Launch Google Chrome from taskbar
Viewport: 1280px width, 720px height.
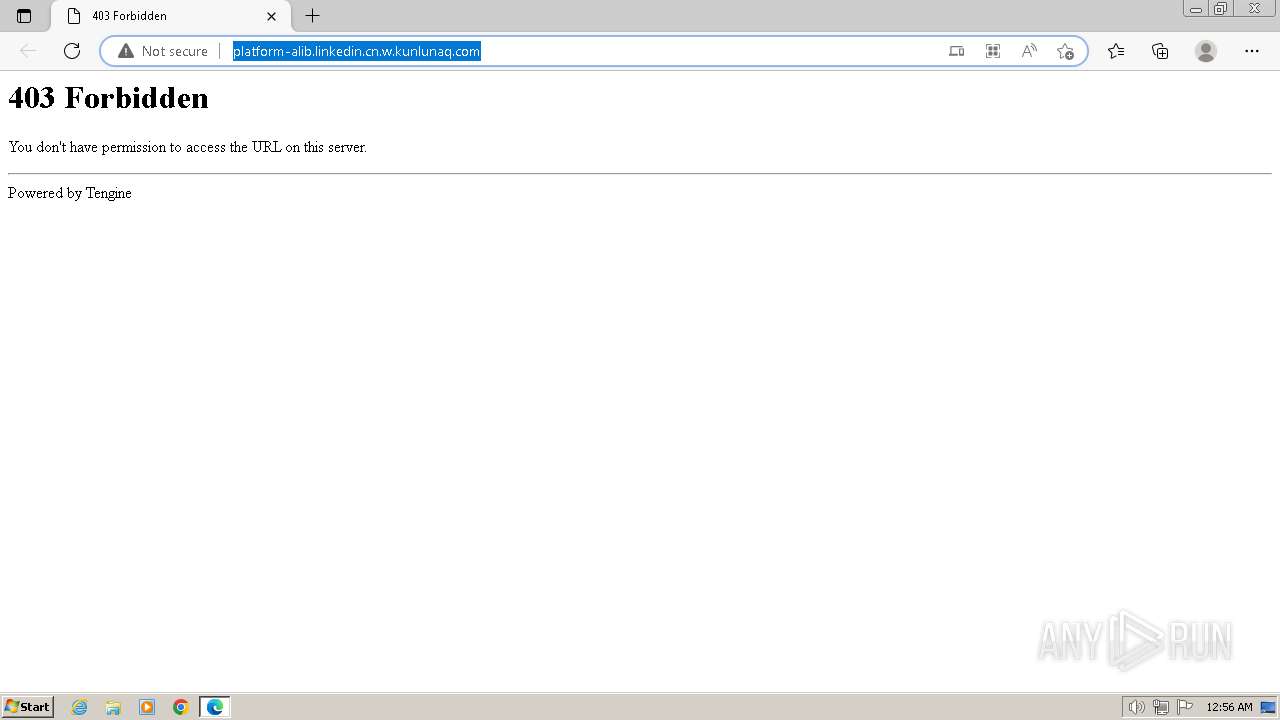(181, 707)
